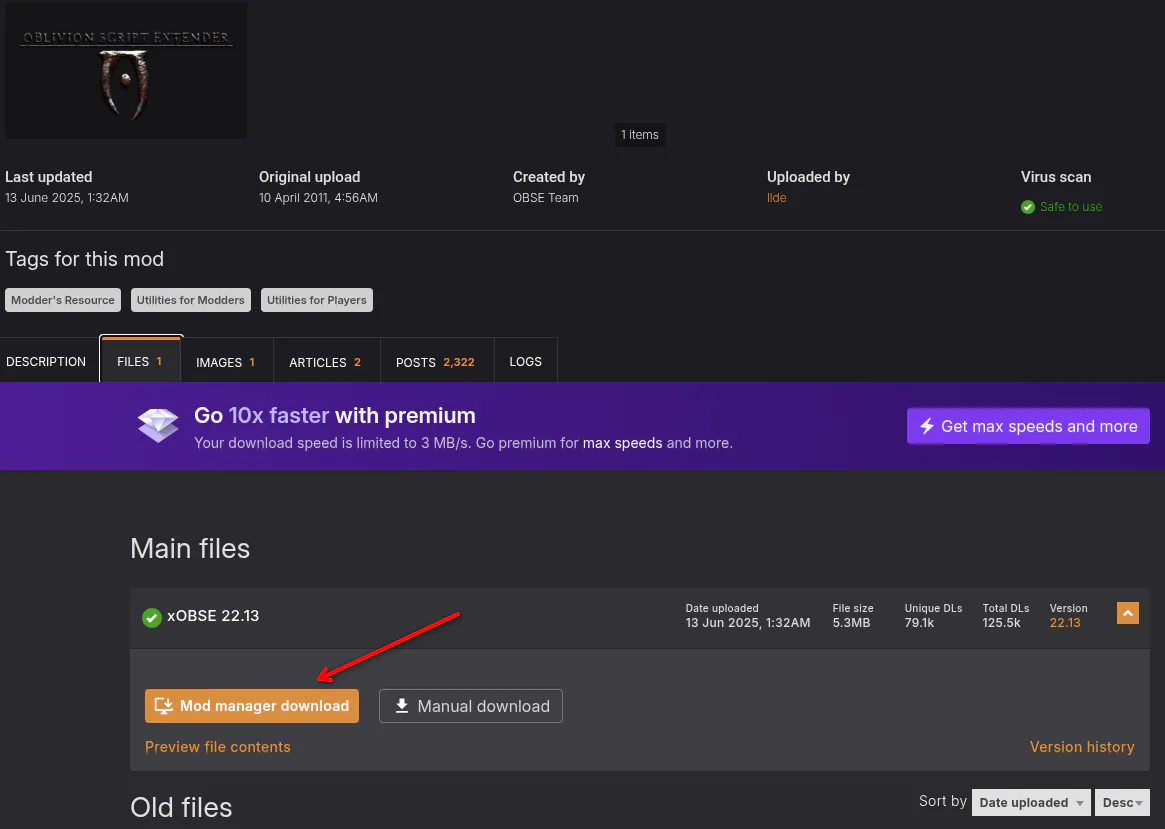
Task: Click the Old files heading
Action: tap(181, 807)
